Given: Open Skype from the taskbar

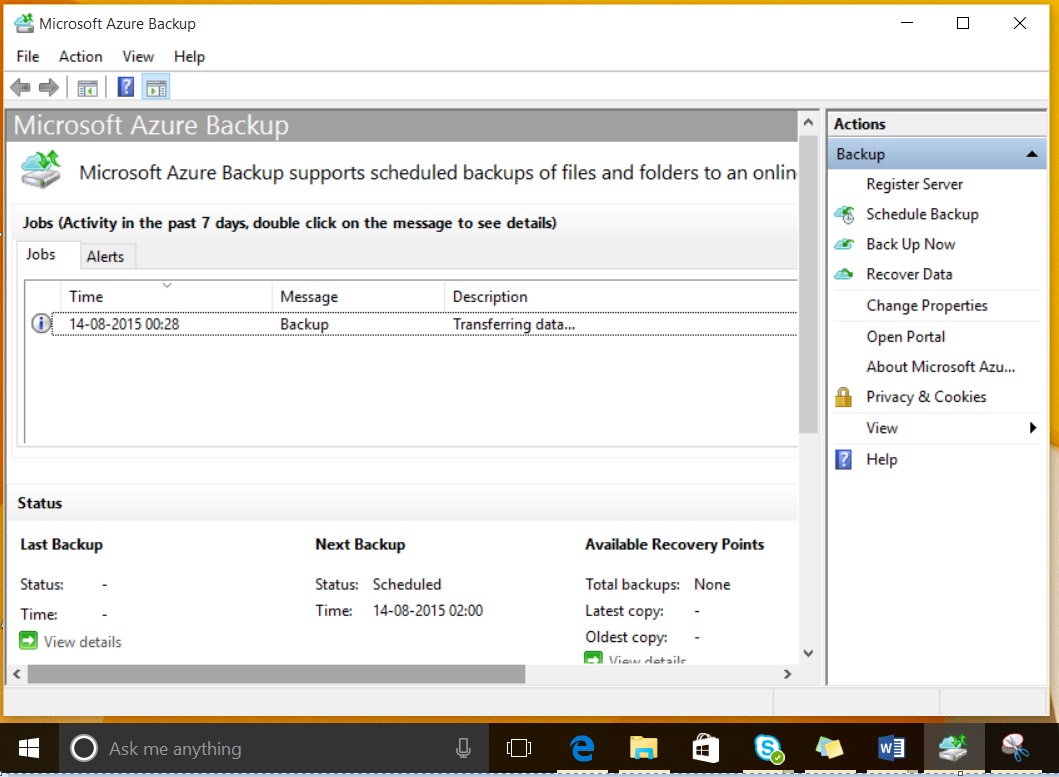Looking at the screenshot, I should coord(768,749).
